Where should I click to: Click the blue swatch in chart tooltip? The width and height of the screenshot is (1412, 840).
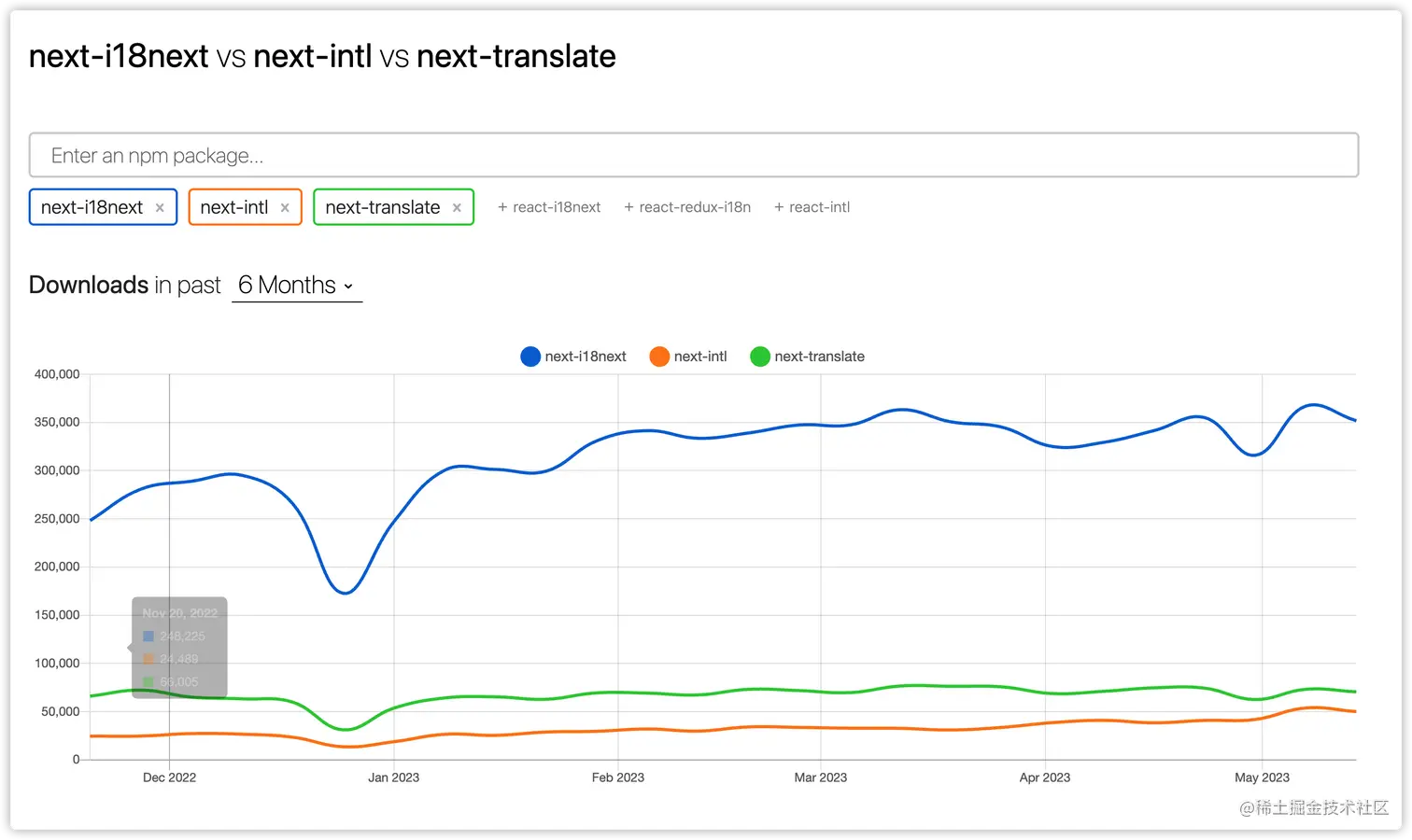(148, 637)
